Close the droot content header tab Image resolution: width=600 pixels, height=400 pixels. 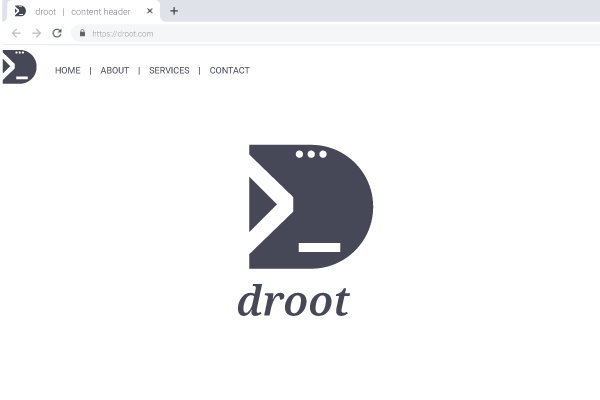click(150, 11)
